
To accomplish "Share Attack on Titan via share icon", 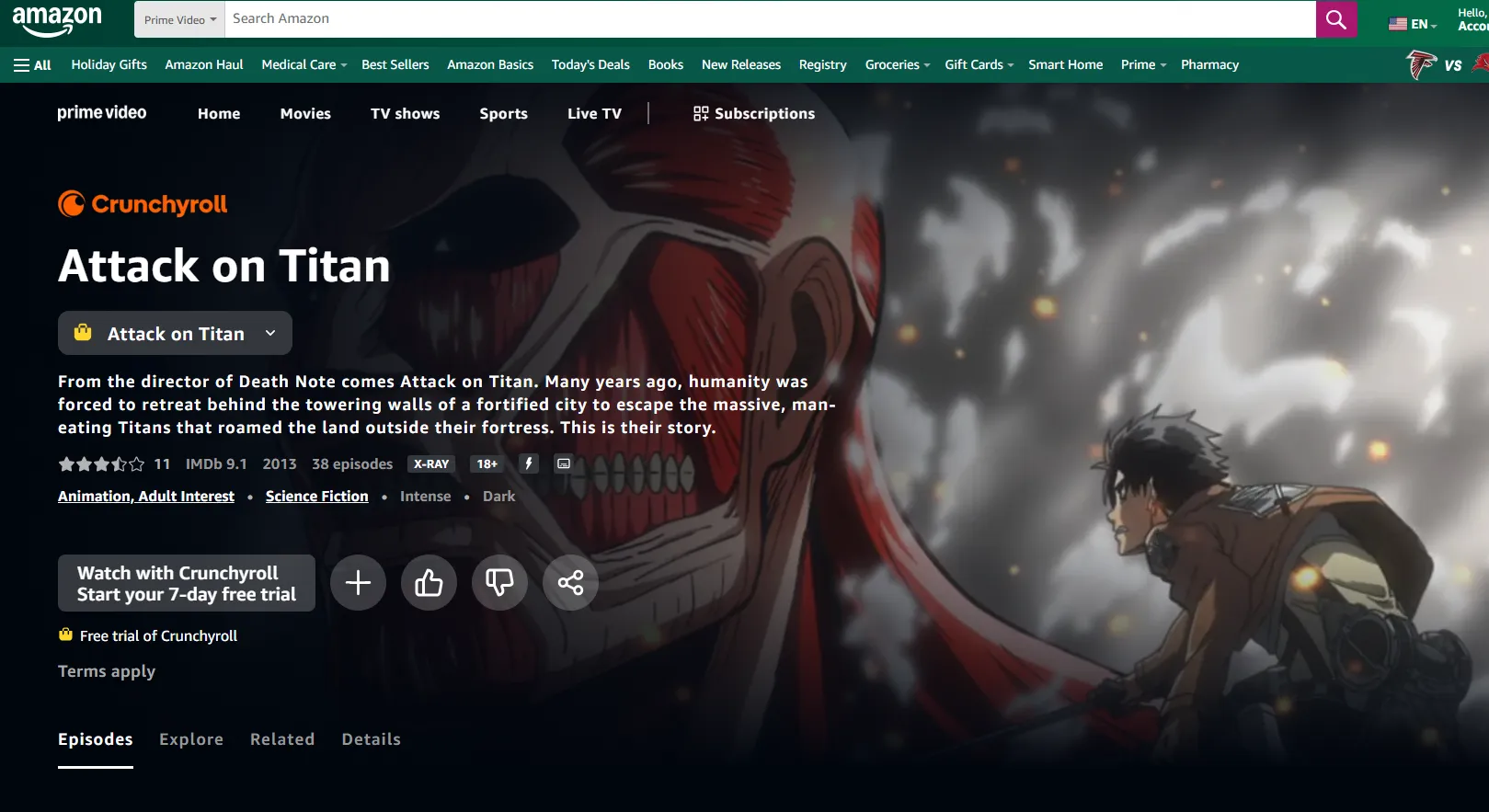I will coord(570,582).
